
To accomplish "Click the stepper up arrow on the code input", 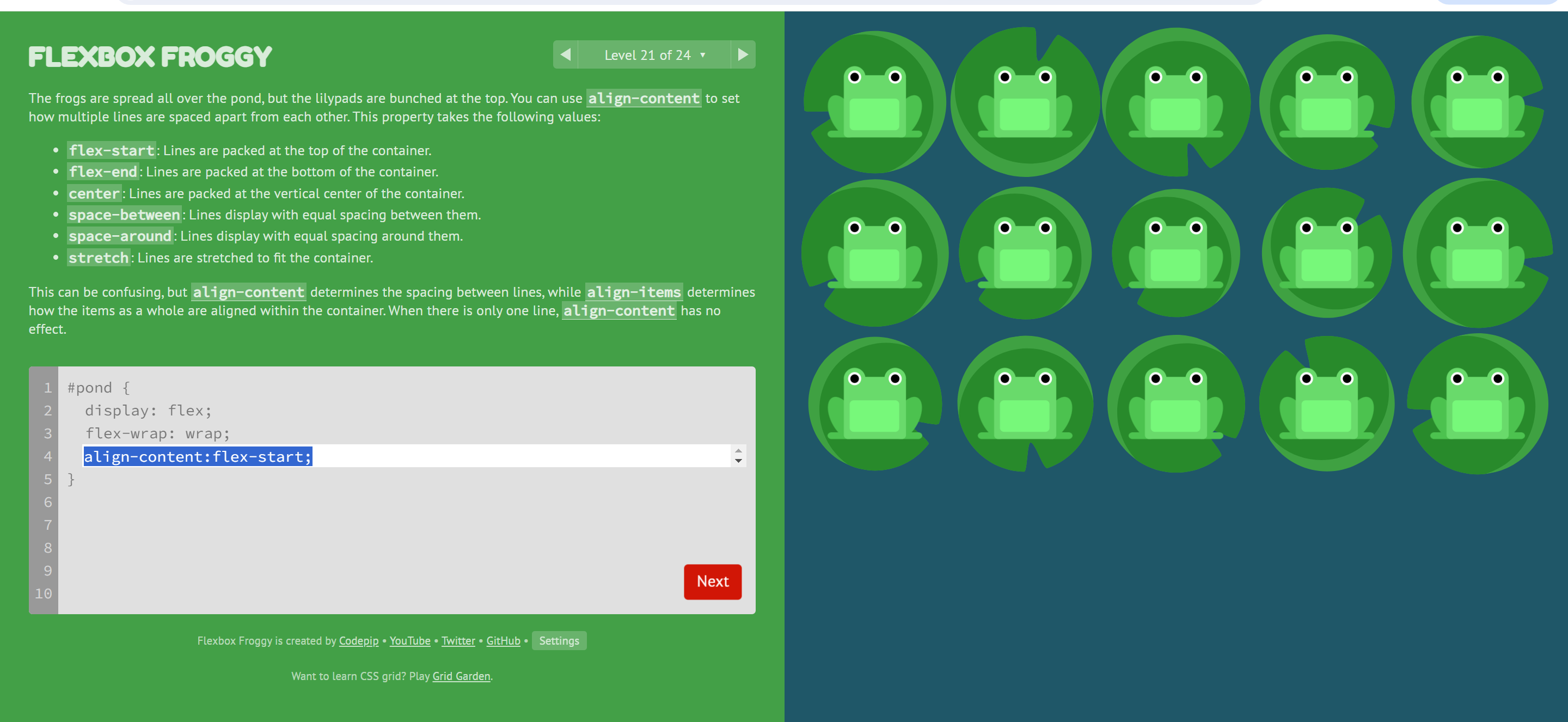I will click(x=738, y=452).
